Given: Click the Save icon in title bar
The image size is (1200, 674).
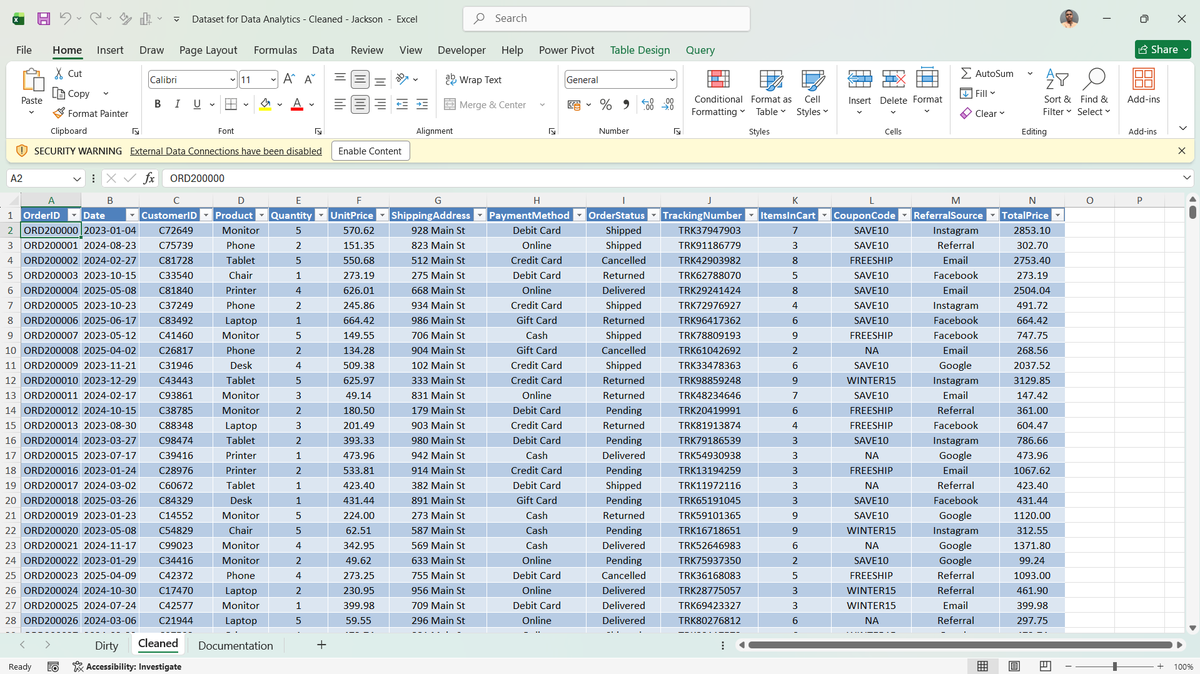Looking at the screenshot, I should 44,18.
